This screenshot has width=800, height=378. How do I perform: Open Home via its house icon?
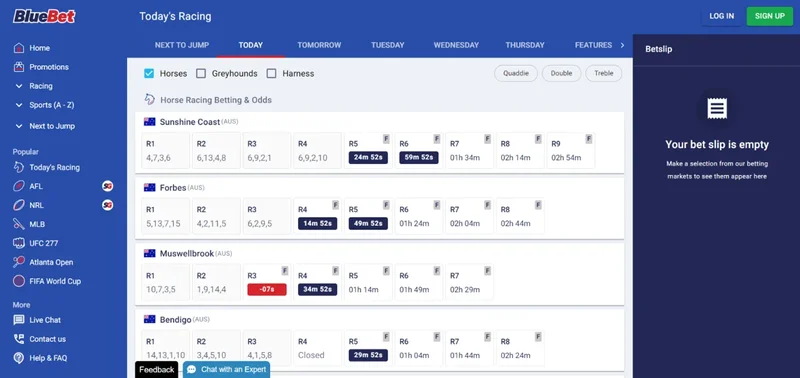(19, 48)
